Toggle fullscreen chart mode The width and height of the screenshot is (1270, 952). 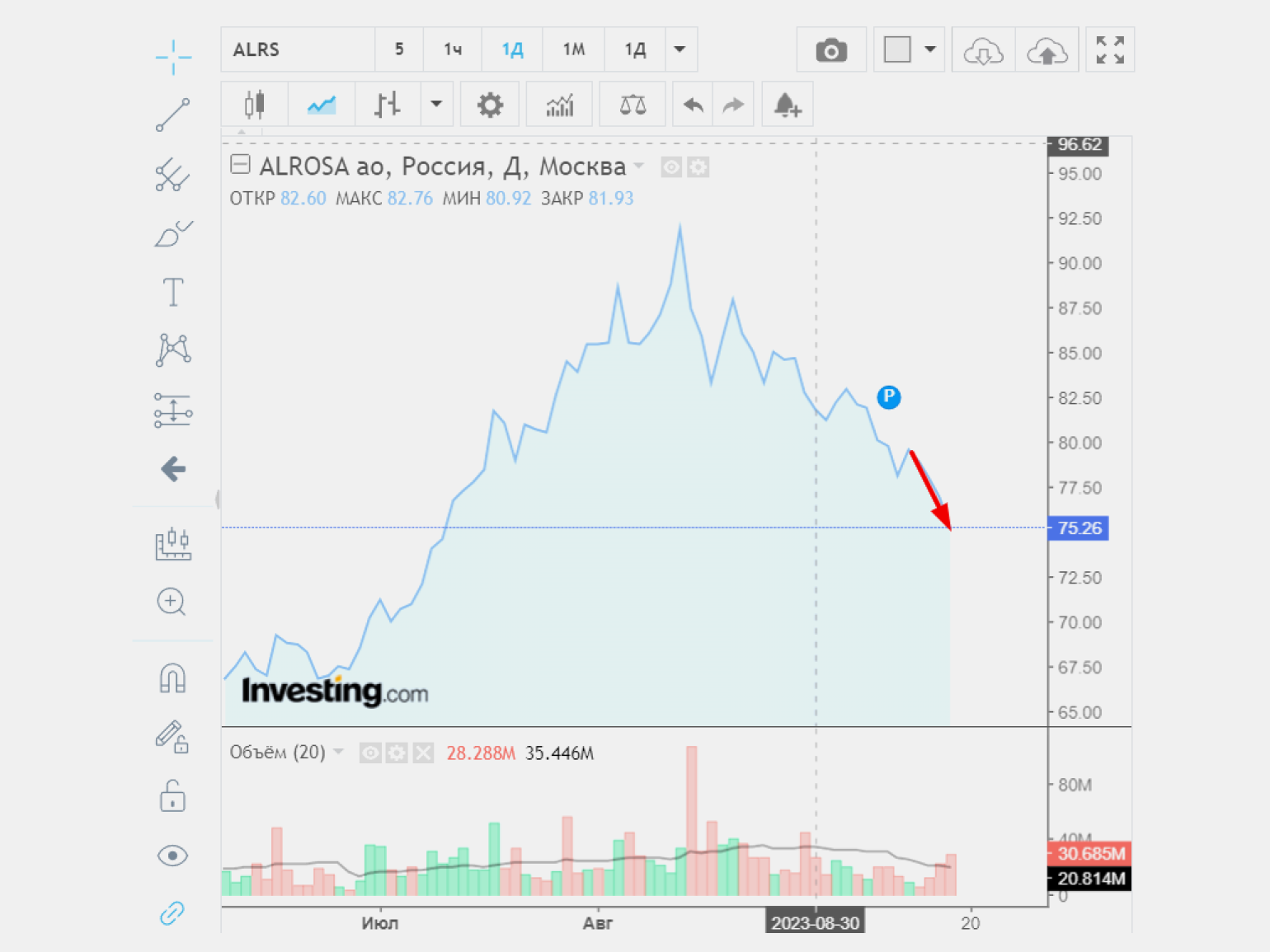pyautogui.click(x=1110, y=50)
